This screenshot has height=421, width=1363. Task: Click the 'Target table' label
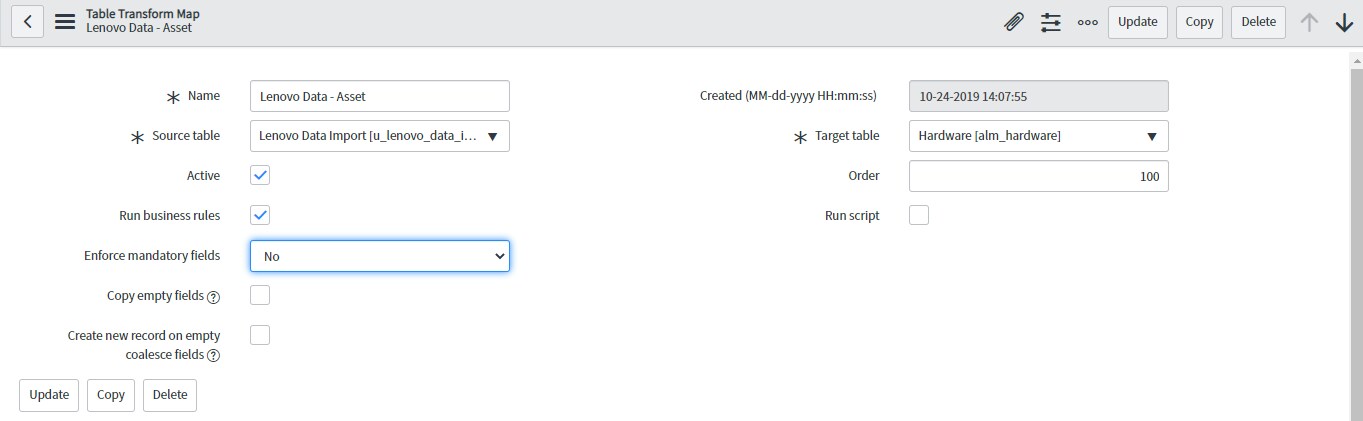tap(847, 136)
